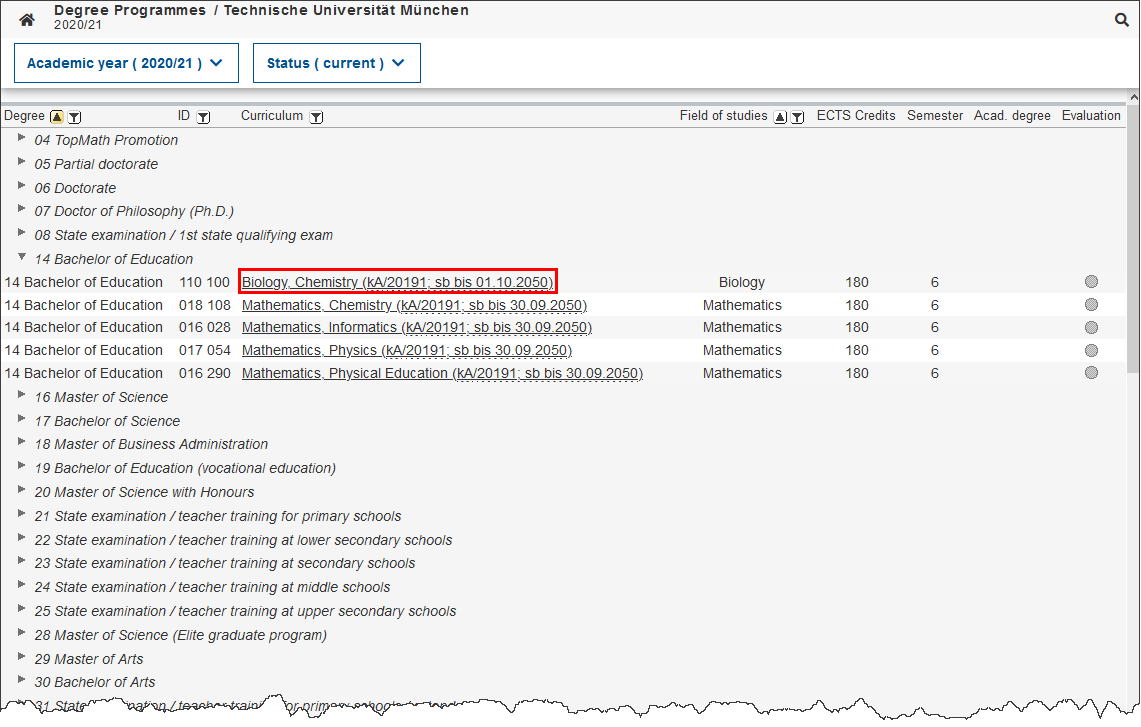Open the Curriculum column filter icon
1141x727 pixels.
point(316,117)
